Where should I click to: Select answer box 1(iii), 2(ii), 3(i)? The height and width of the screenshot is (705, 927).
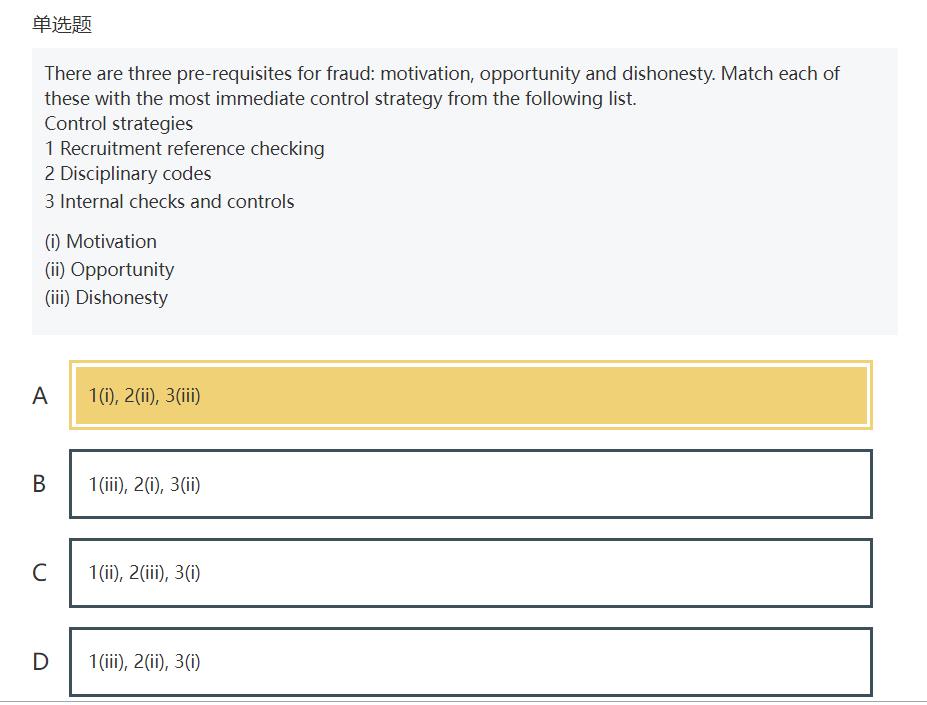[470, 661]
